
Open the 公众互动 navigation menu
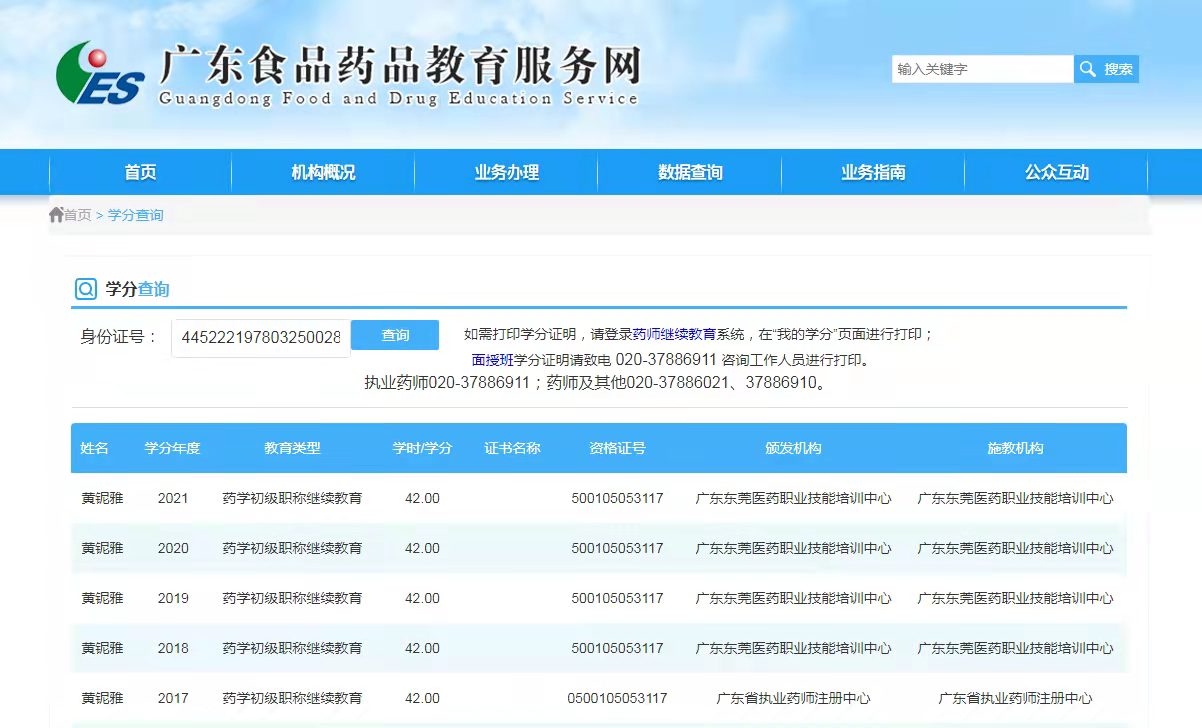pyautogui.click(x=1056, y=172)
